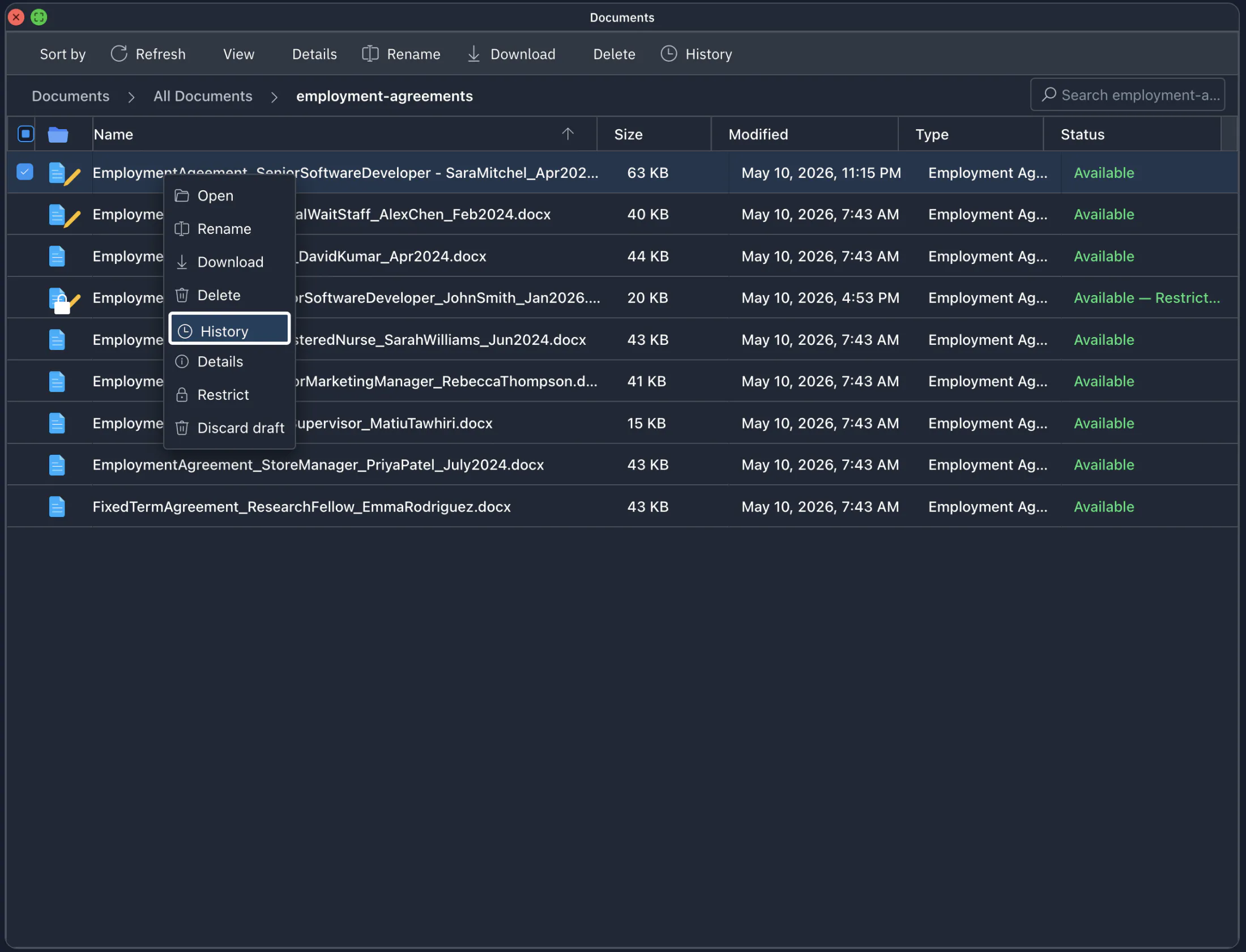This screenshot has height=952, width=1246.
Task: Click the Download arrow icon in toolbar
Action: coord(473,54)
